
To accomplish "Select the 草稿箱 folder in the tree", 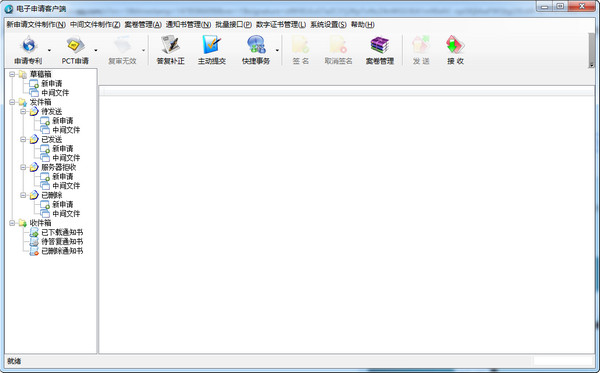I will pos(41,74).
